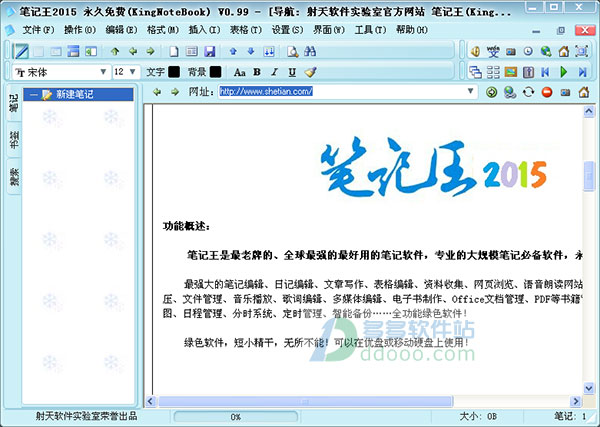The height and width of the screenshot is (427, 600).
Task: Toggle the side panel icon with green arrow
Action: tap(91, 51)
